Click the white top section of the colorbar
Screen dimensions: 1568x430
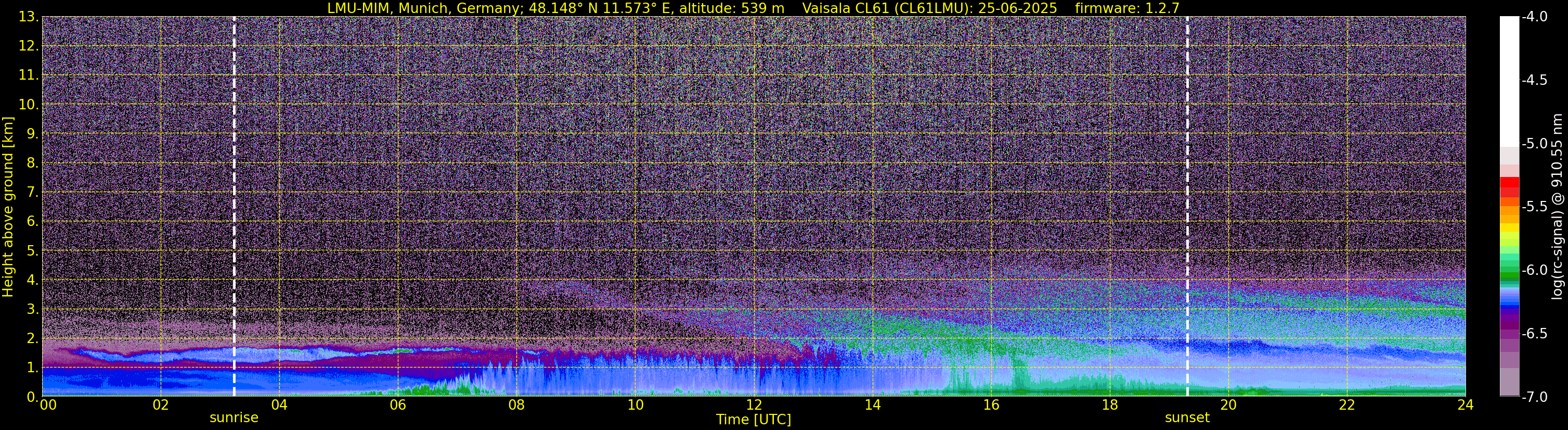click(x=1510, y=82)
